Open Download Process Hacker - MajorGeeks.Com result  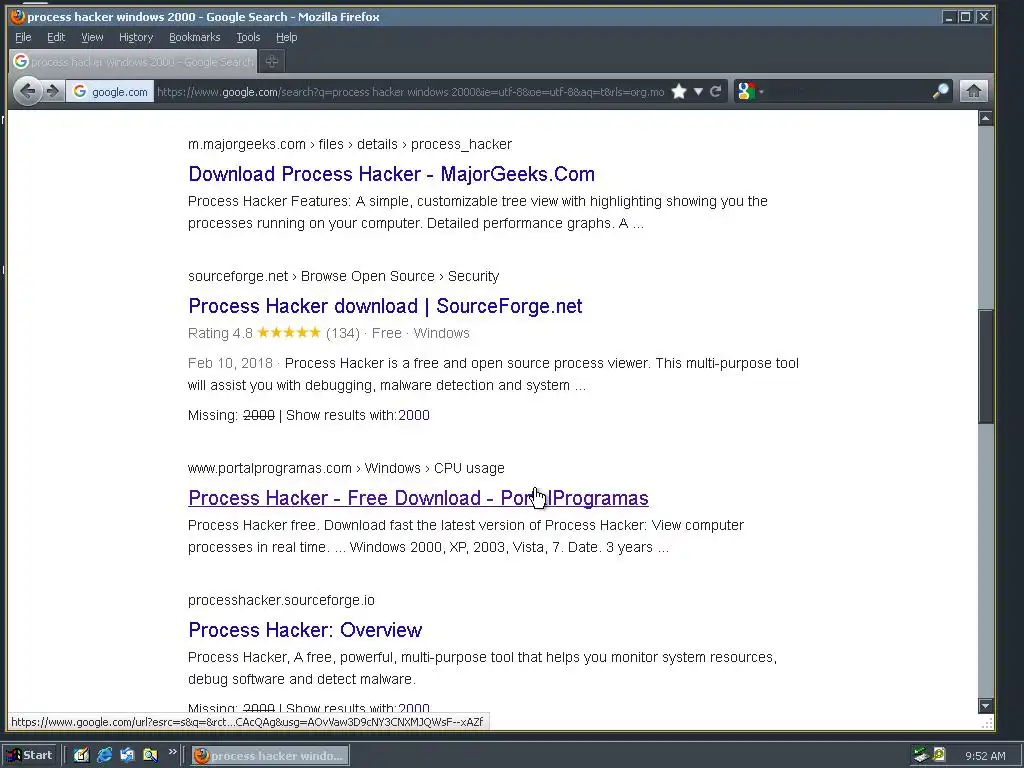(391, 174)
